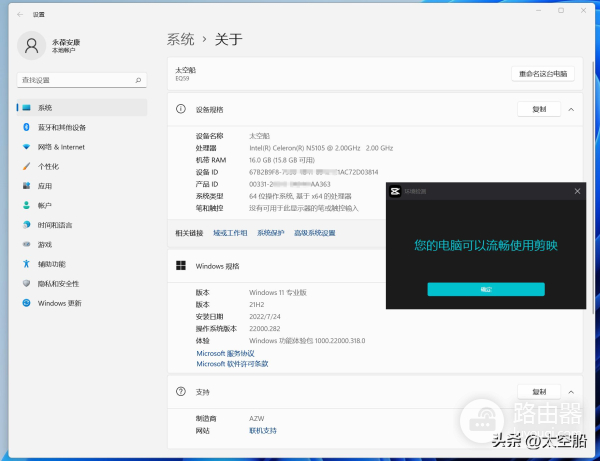Click 确定 in the 剪映 dialog

tap(486, 289)
